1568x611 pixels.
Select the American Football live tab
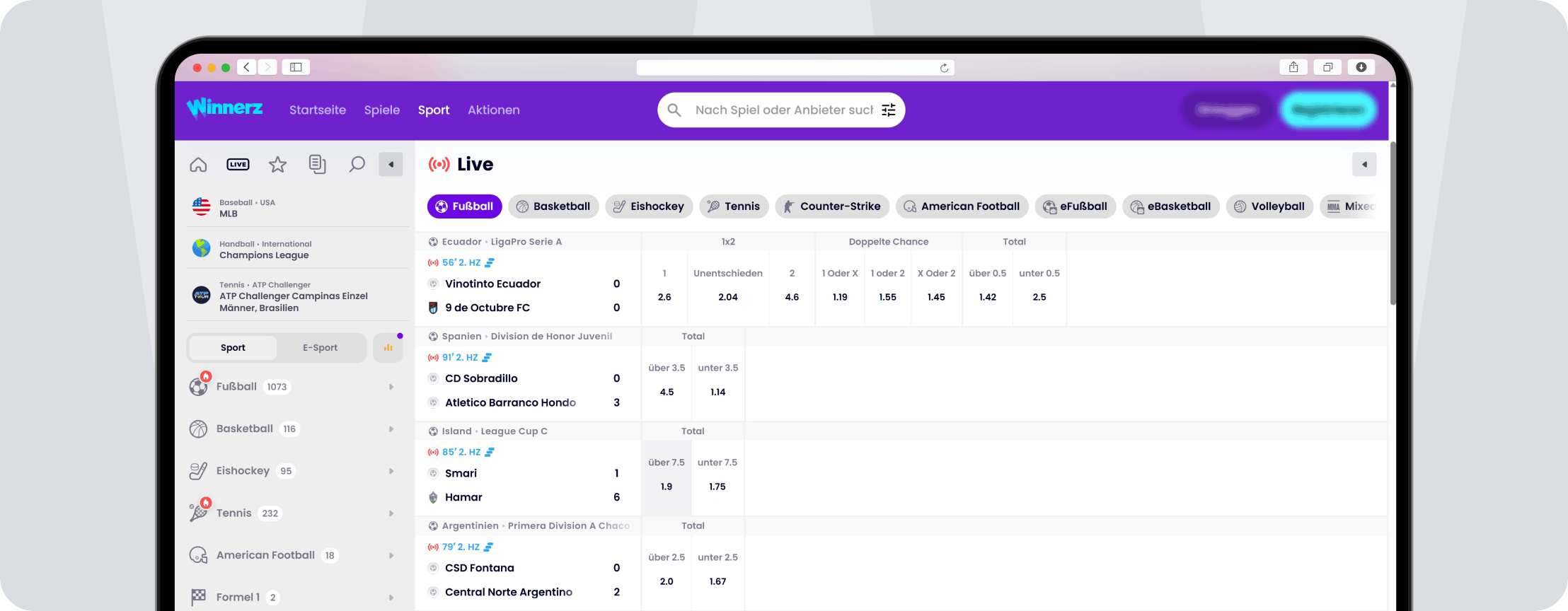(962, 206)
